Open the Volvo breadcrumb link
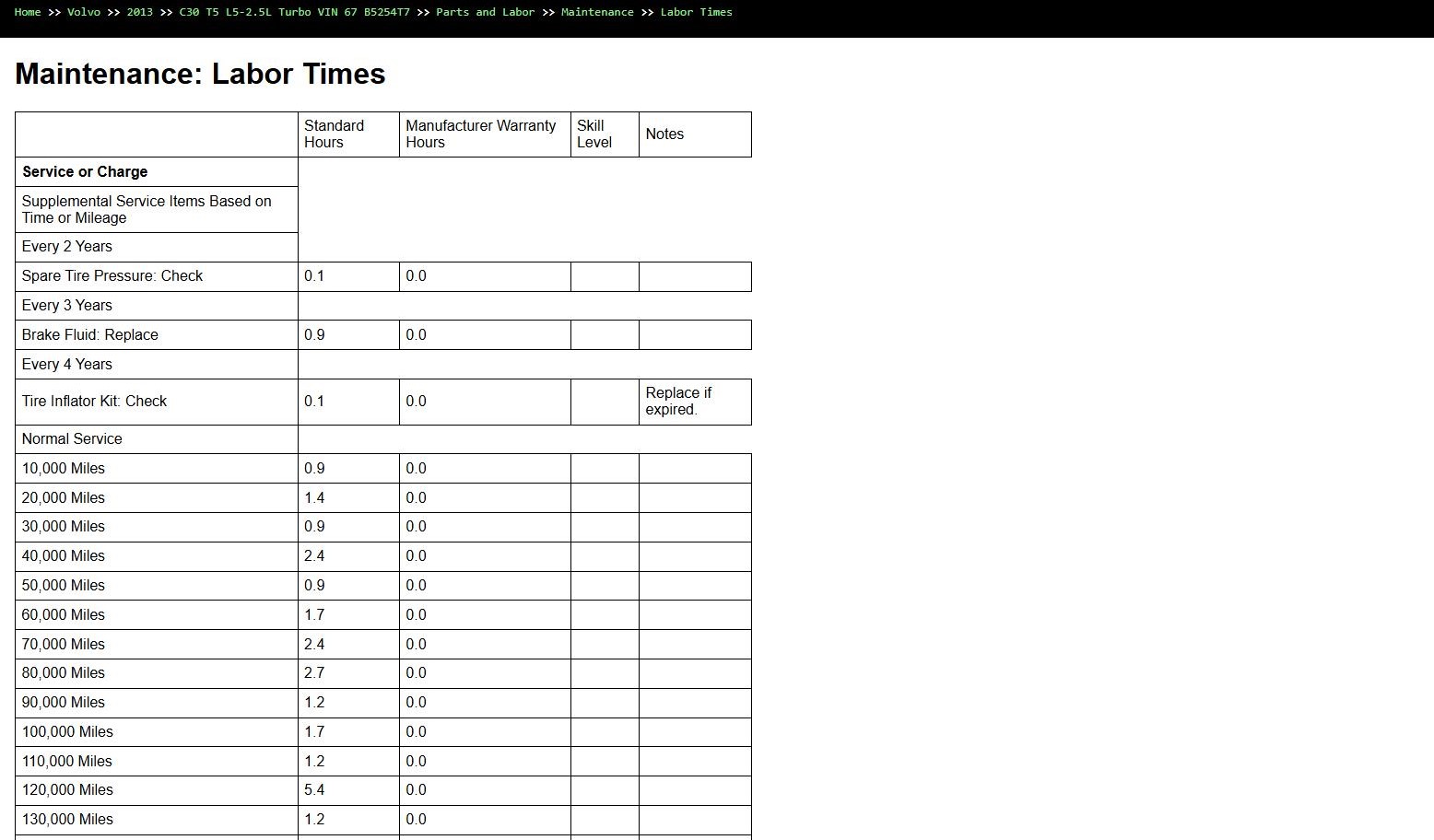 [84, 12]
